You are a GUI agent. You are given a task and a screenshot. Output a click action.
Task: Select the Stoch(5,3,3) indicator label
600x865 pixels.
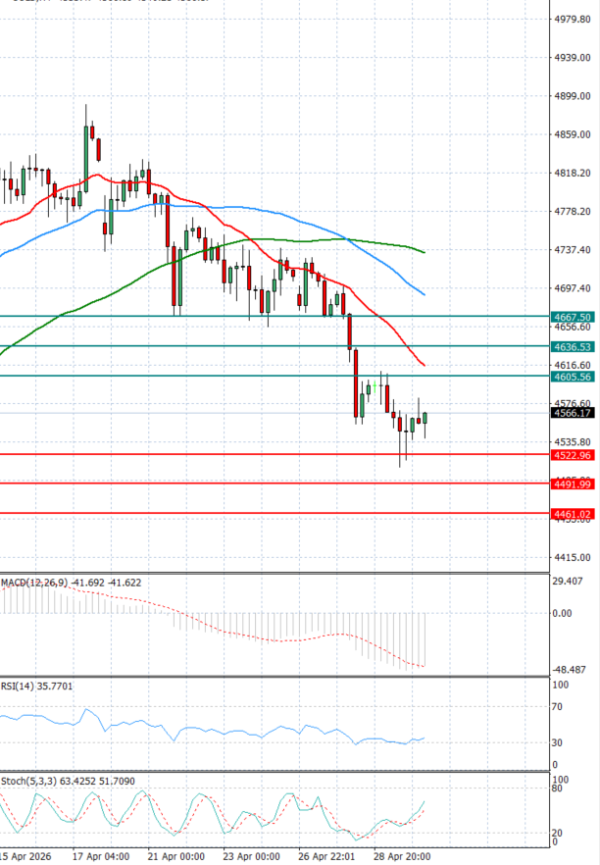[27, 779]
